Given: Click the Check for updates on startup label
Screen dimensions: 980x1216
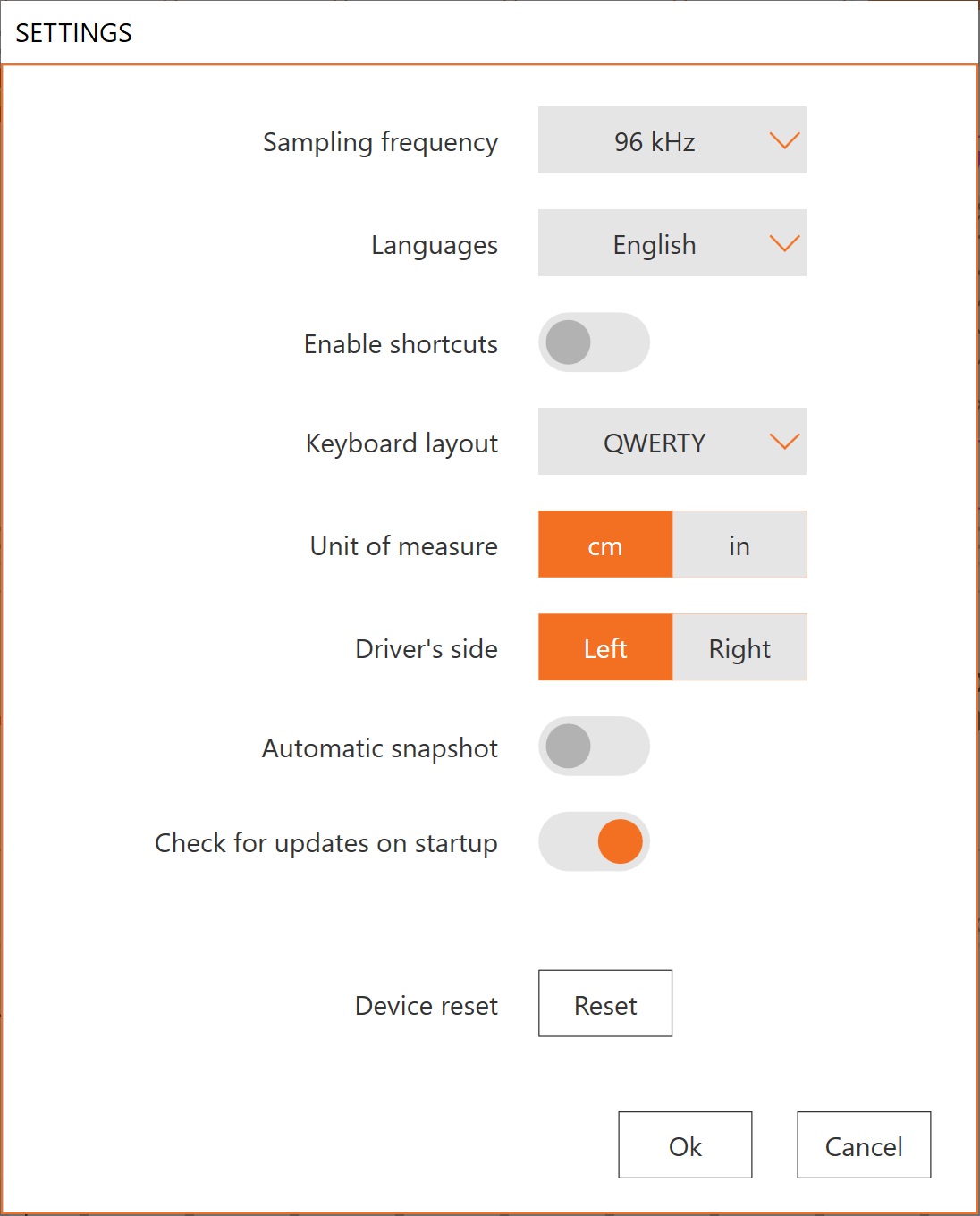Looking at the screenshot, I should pos(326,843).
